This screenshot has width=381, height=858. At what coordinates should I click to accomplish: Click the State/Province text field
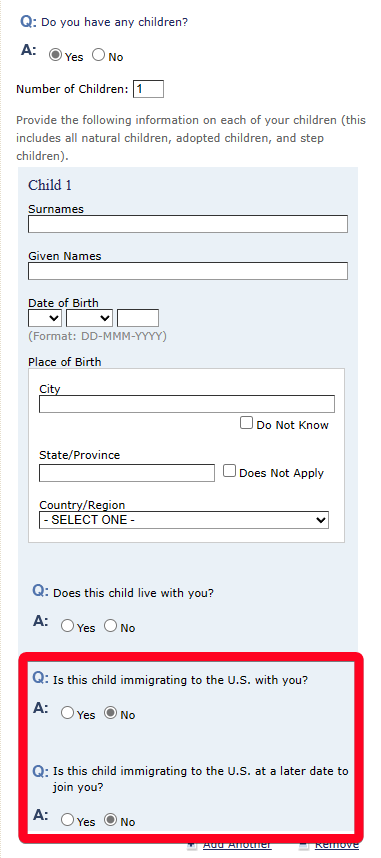(x=126, y=473)
